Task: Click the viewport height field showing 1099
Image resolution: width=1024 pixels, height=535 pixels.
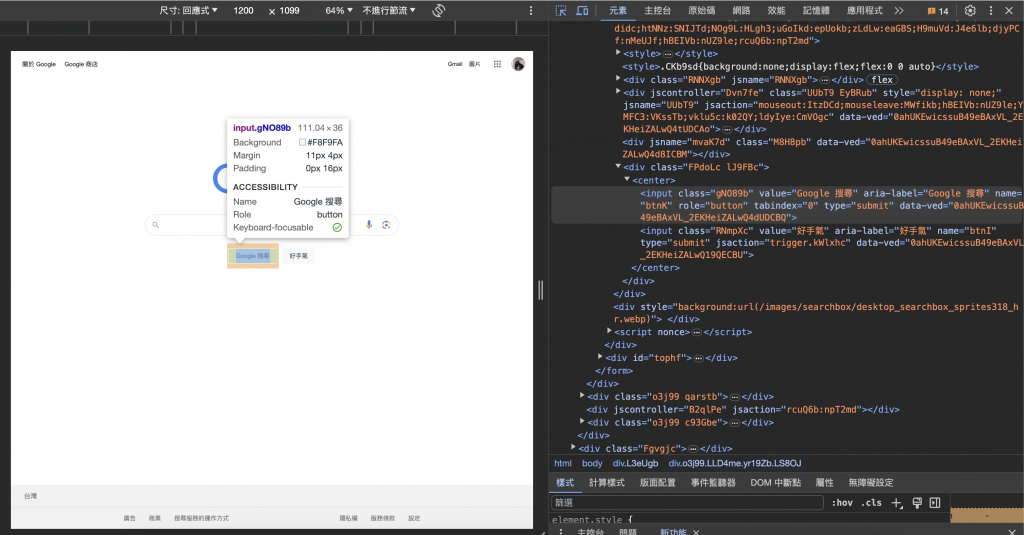Action: [x=289, y=10]
